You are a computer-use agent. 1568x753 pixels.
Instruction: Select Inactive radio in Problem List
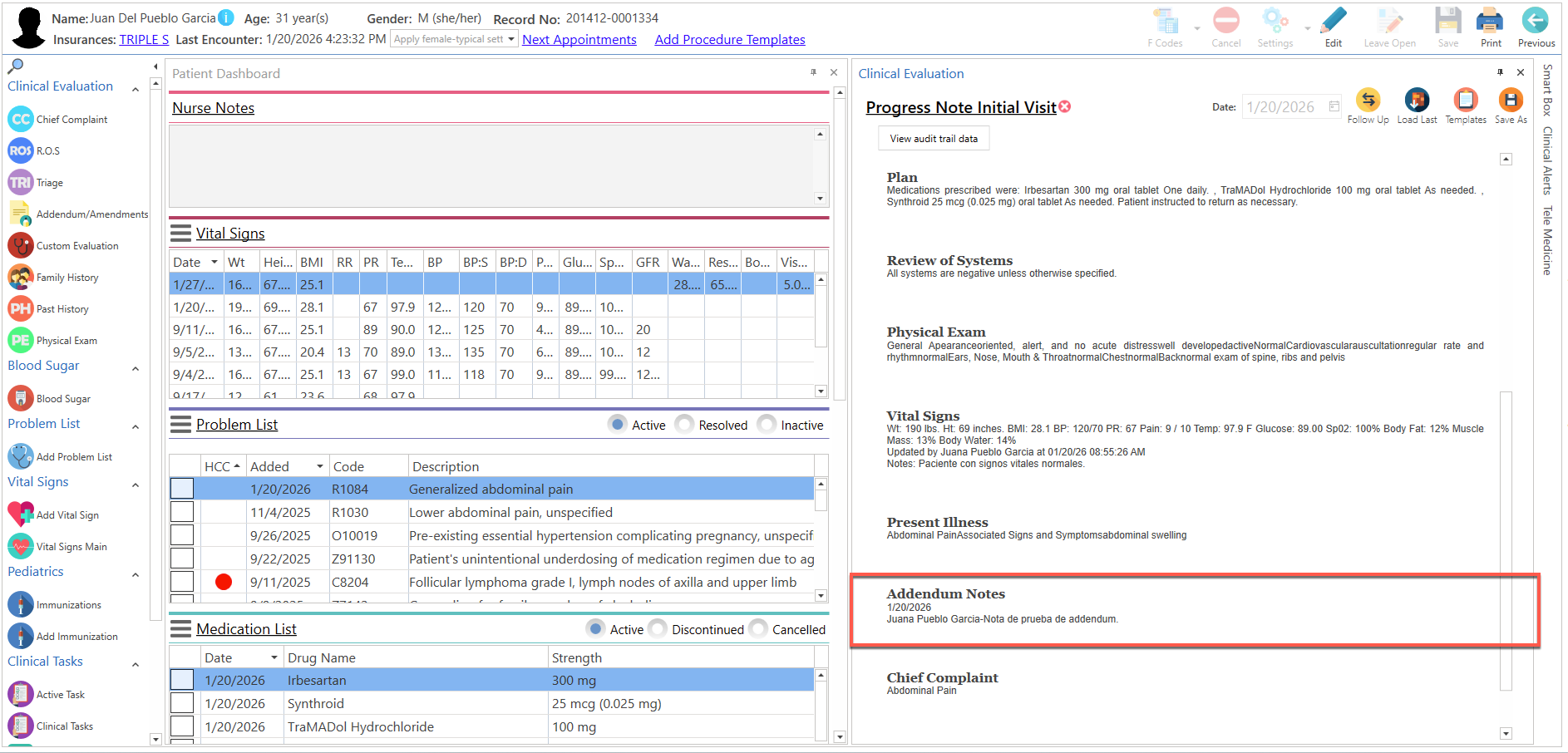767,424
